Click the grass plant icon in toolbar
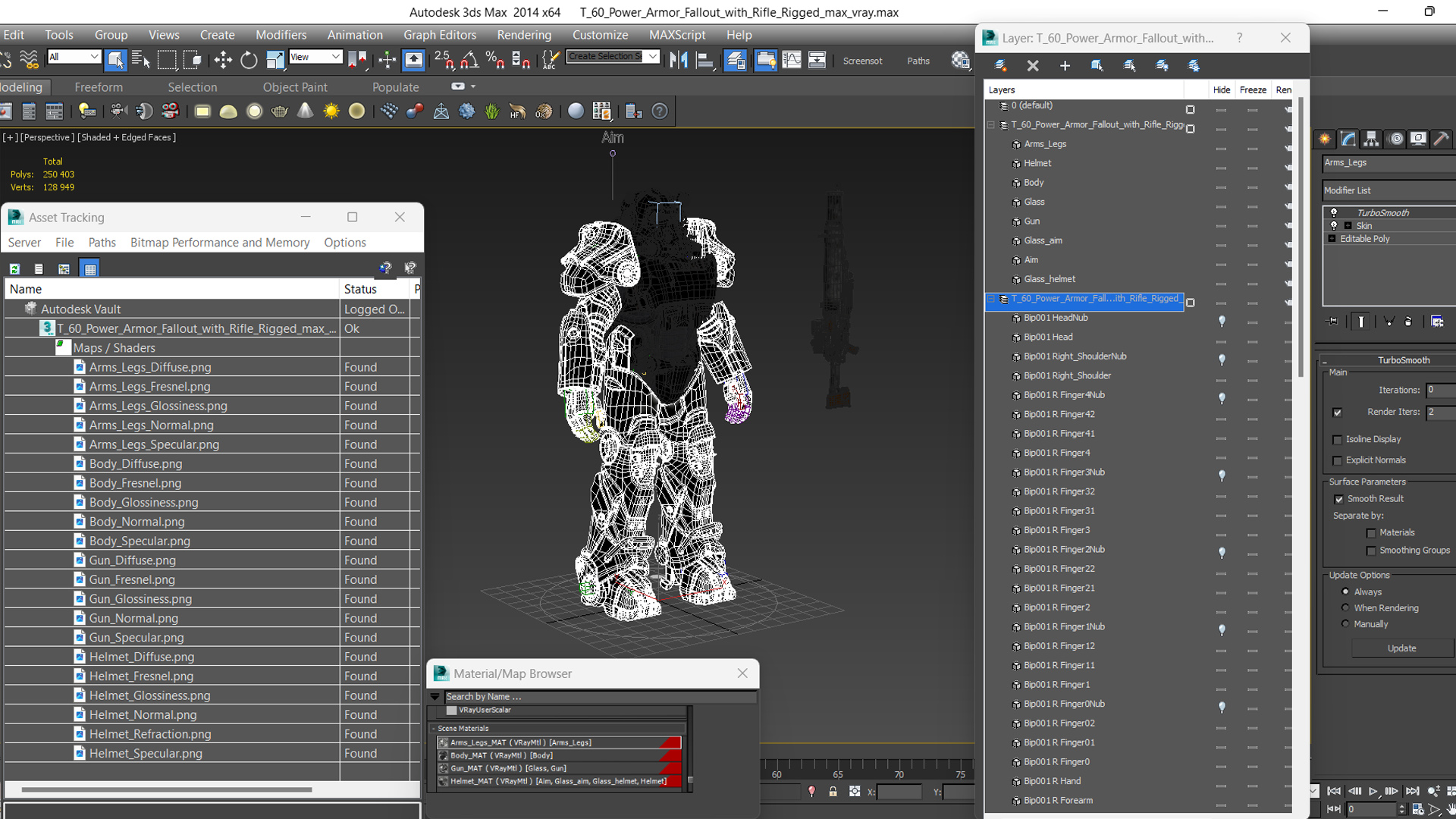This screenshot has height=819, width=1456. click(492, 111)
